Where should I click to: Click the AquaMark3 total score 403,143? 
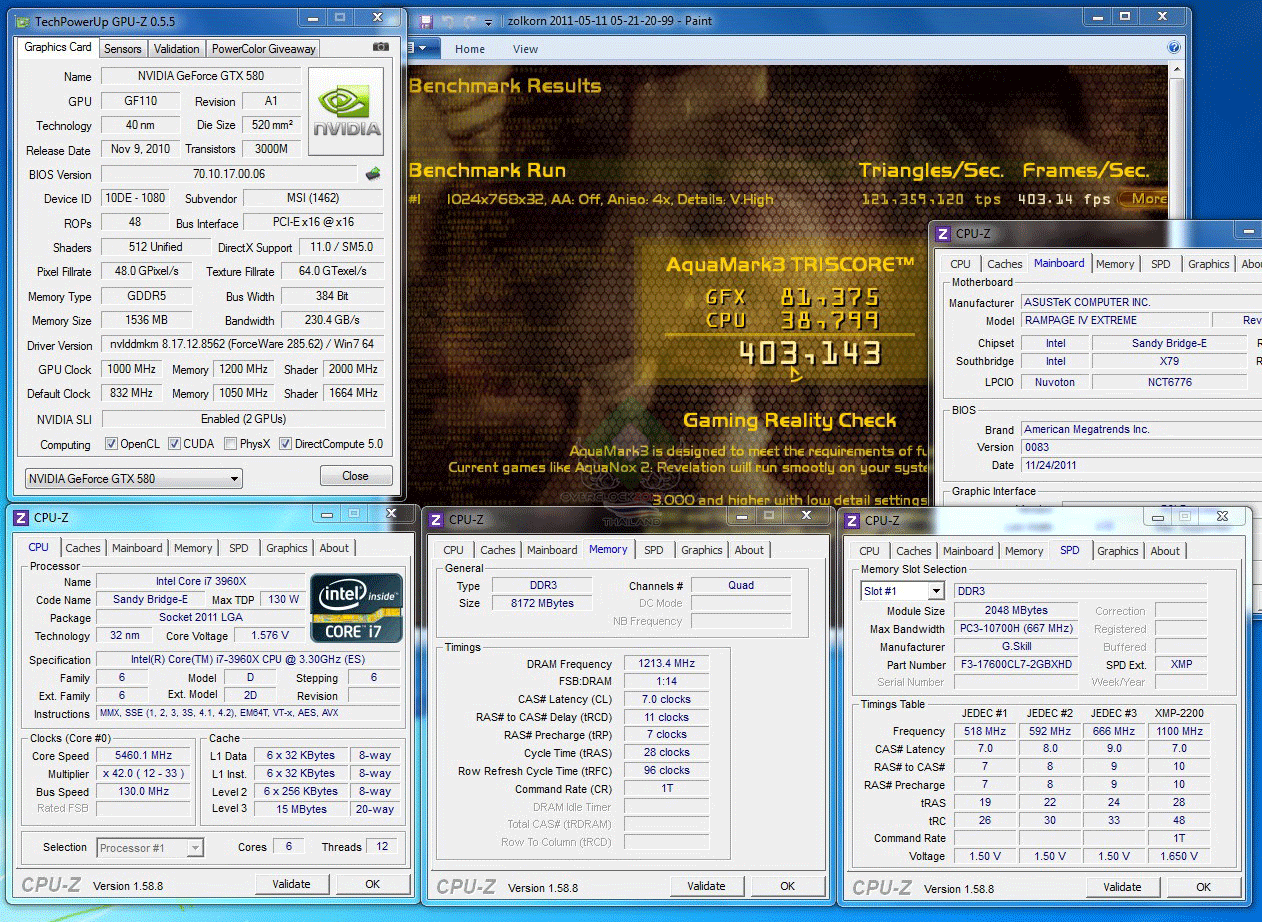[810, 353]
